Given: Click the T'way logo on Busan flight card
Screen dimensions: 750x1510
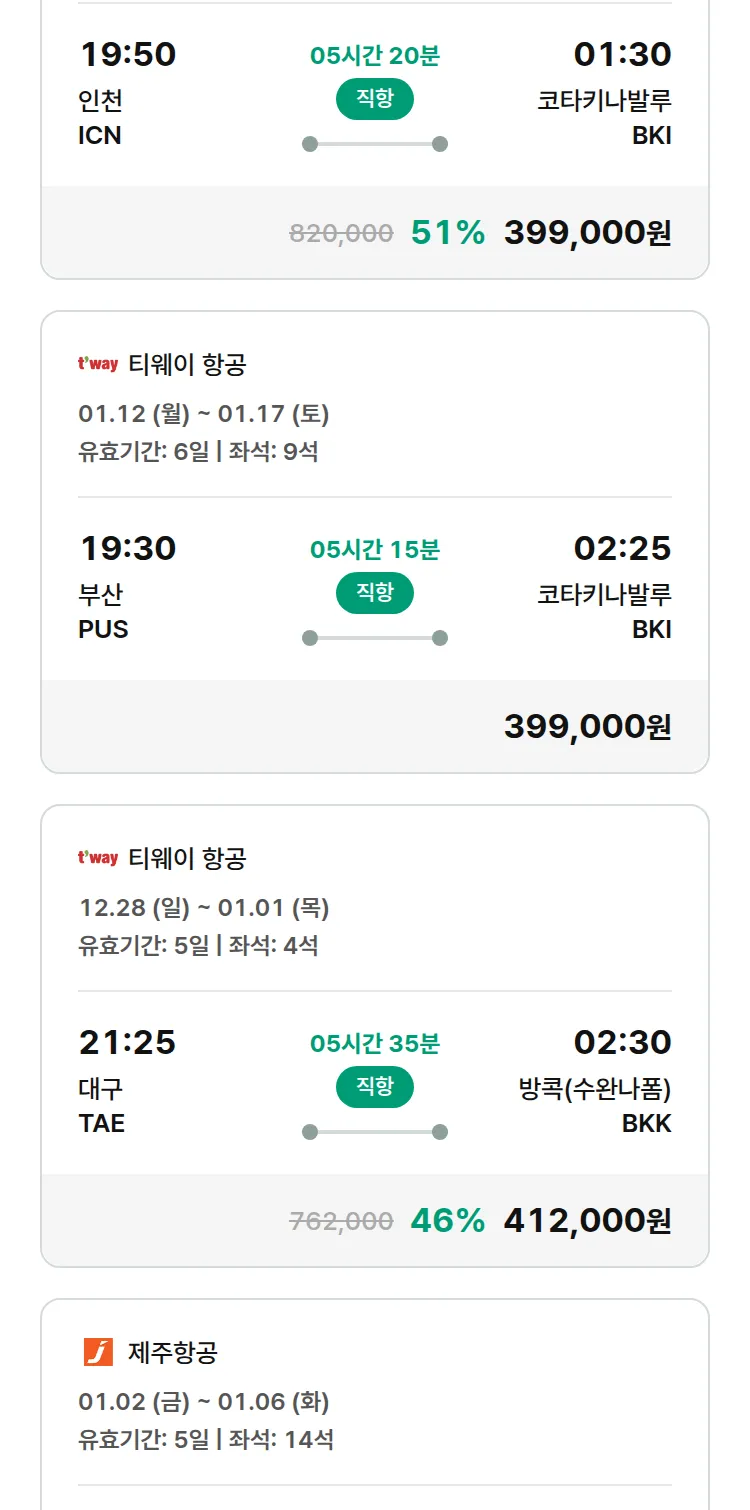Looking at the screenshot, I should (x=98, y=364).
